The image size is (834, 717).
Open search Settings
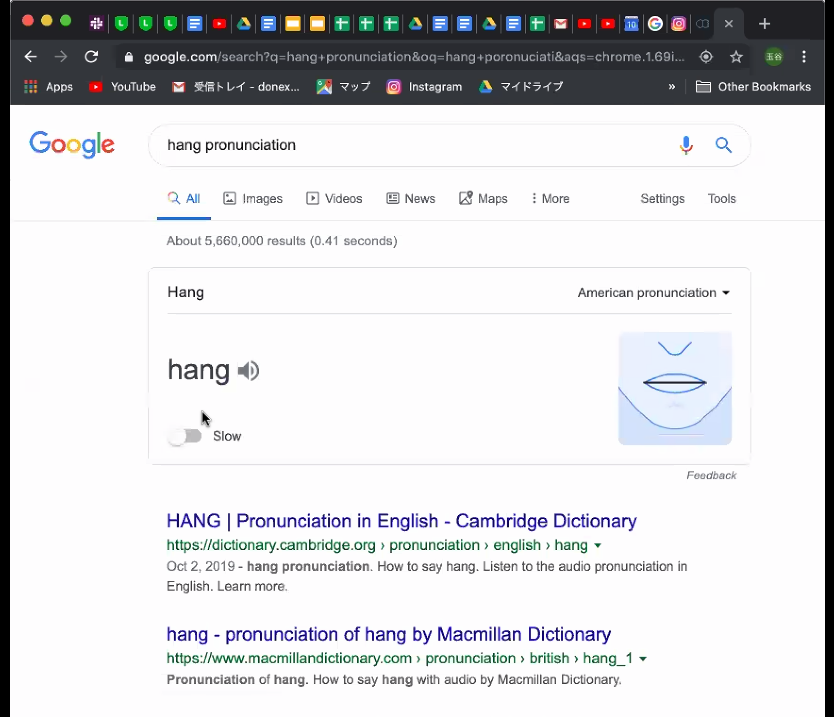(x=662, y=199)
